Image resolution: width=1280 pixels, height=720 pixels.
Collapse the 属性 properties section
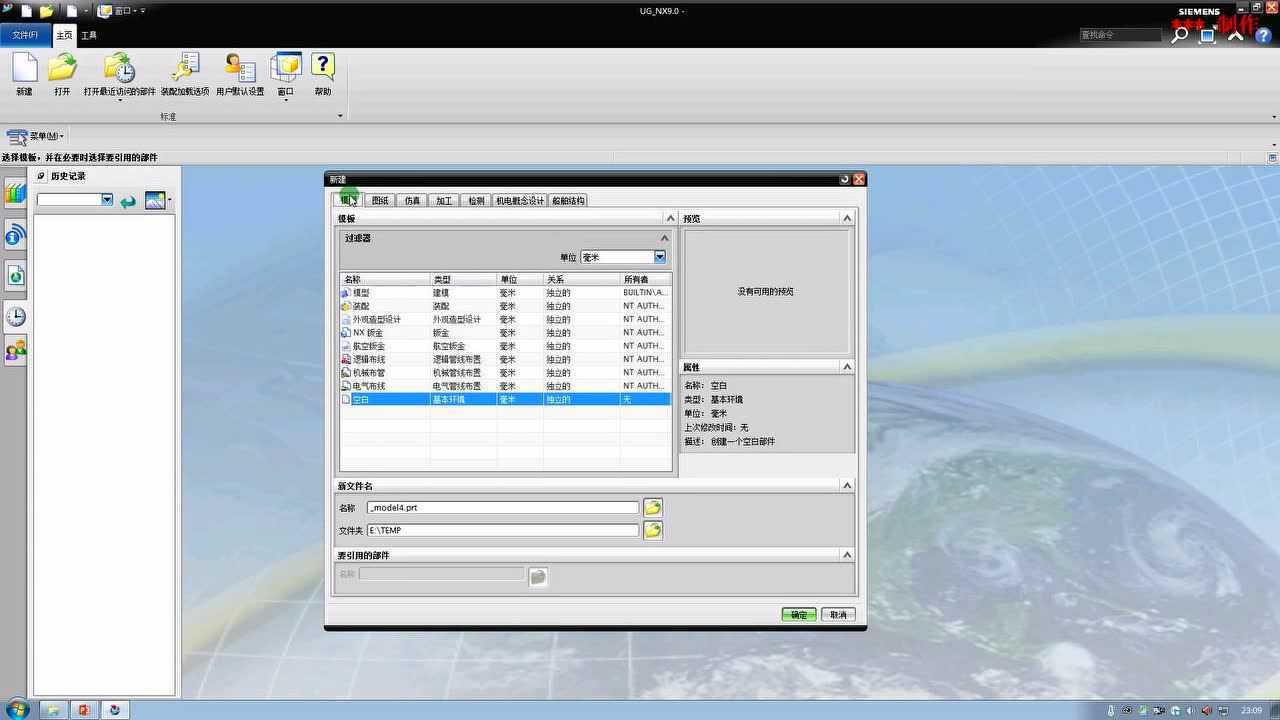846,367
